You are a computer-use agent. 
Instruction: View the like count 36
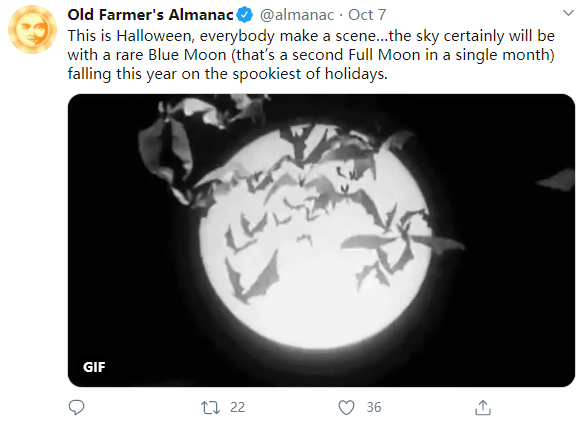(x=374, y=407)
